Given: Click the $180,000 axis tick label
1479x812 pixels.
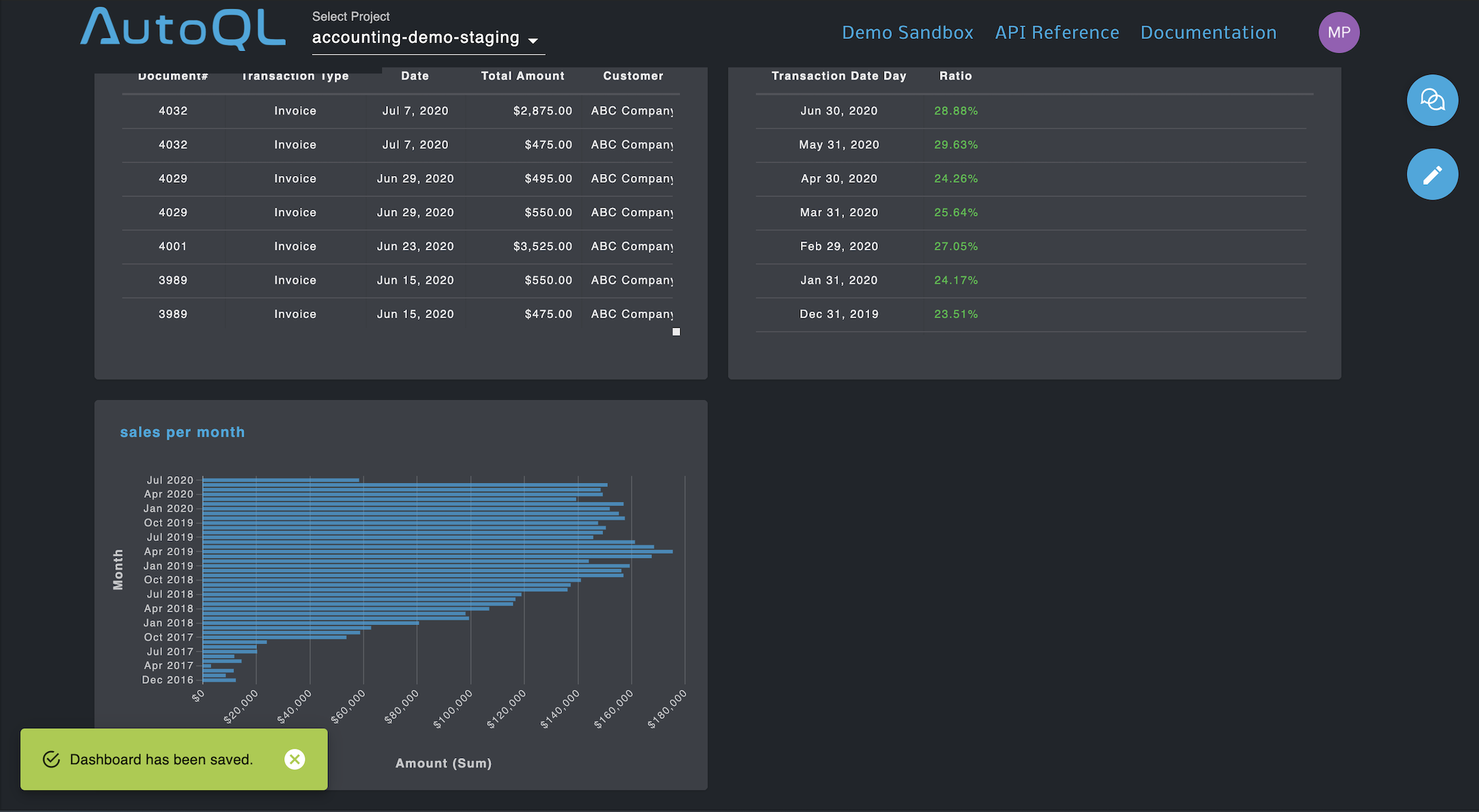Looking at the screenshot, I should click(667, 709).
